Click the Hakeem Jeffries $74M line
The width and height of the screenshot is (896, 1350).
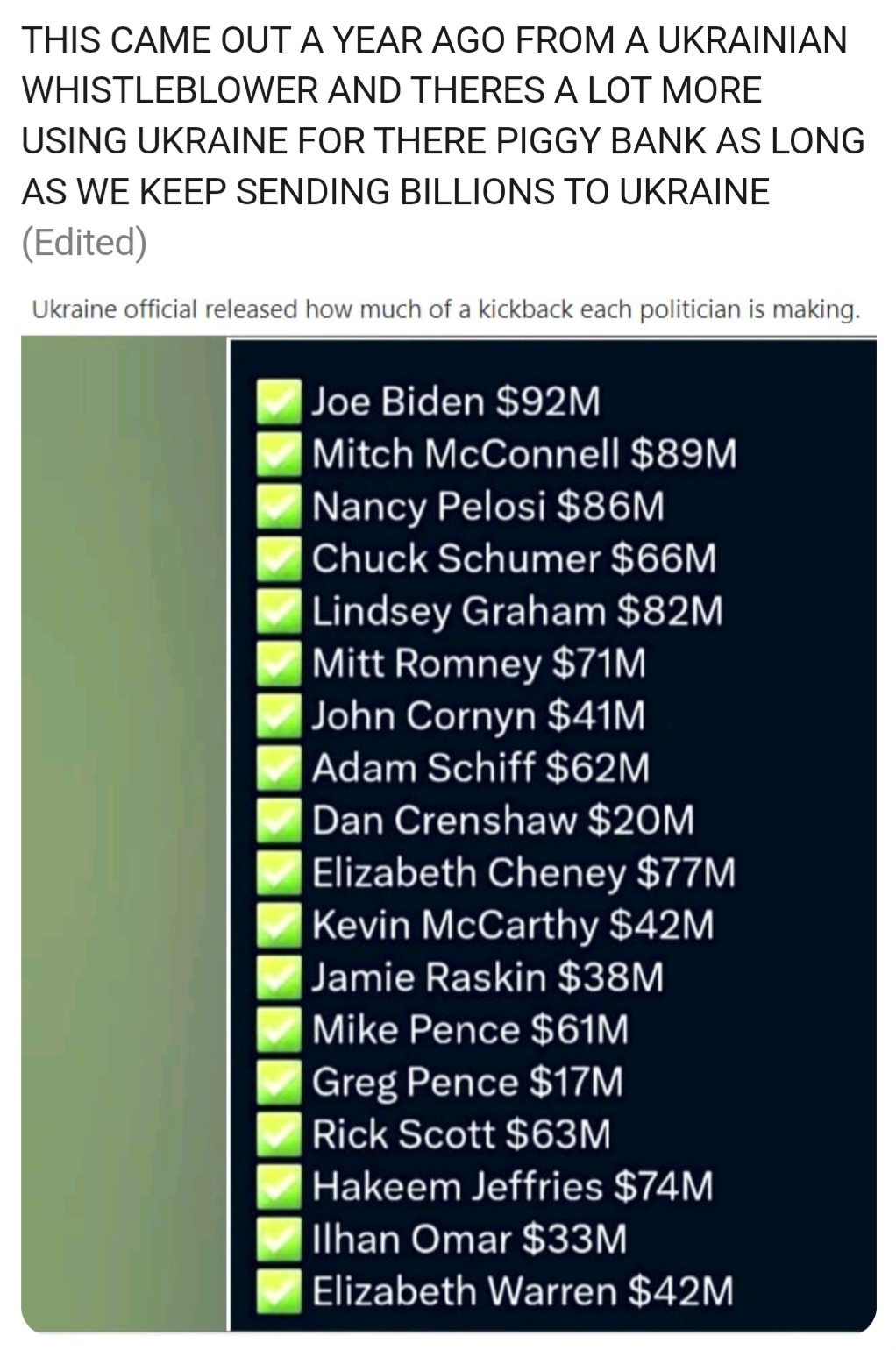514,1187
